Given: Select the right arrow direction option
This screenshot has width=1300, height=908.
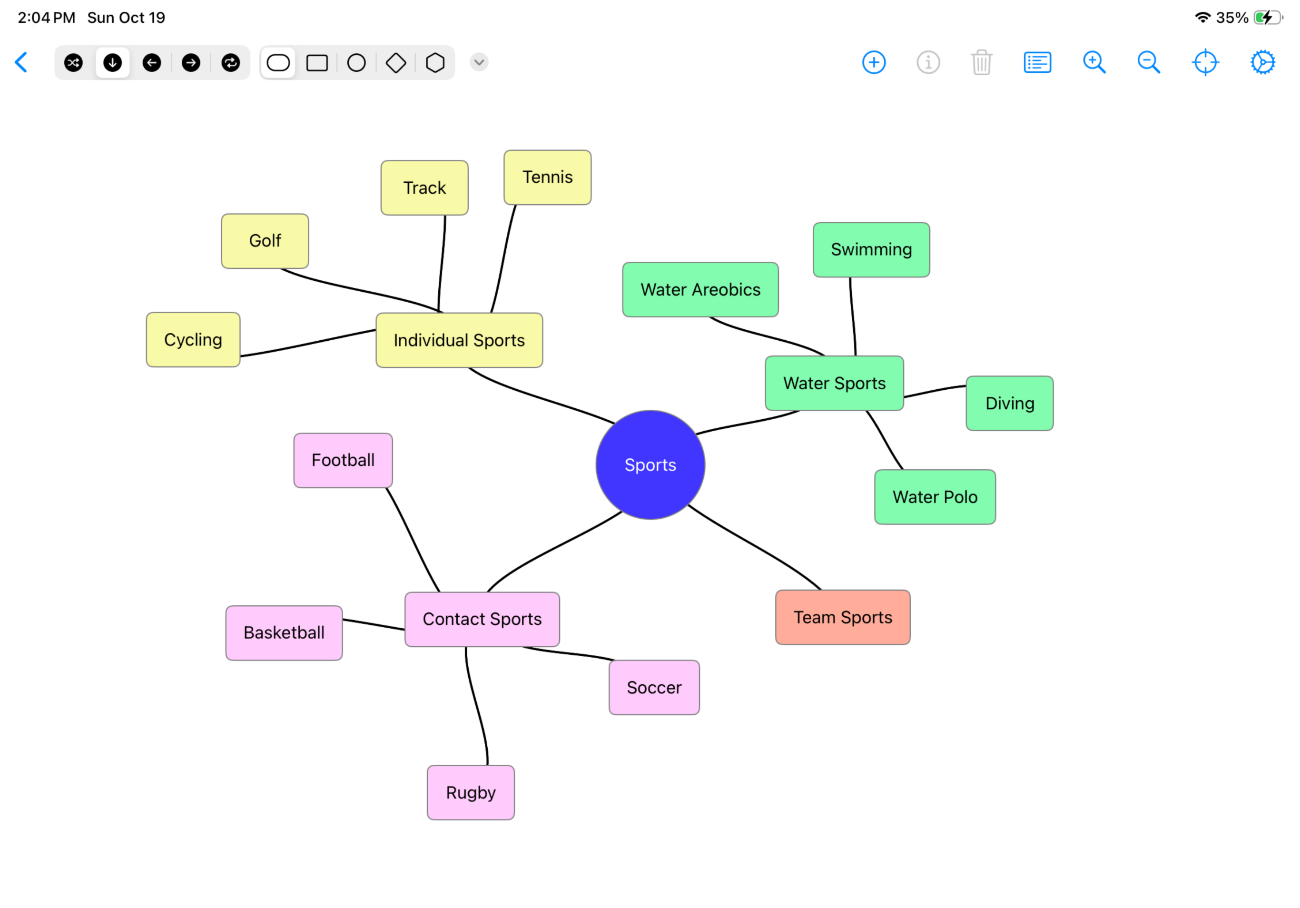Looking at the screenshot, I should pyautogui.click(x=191, y=63).
